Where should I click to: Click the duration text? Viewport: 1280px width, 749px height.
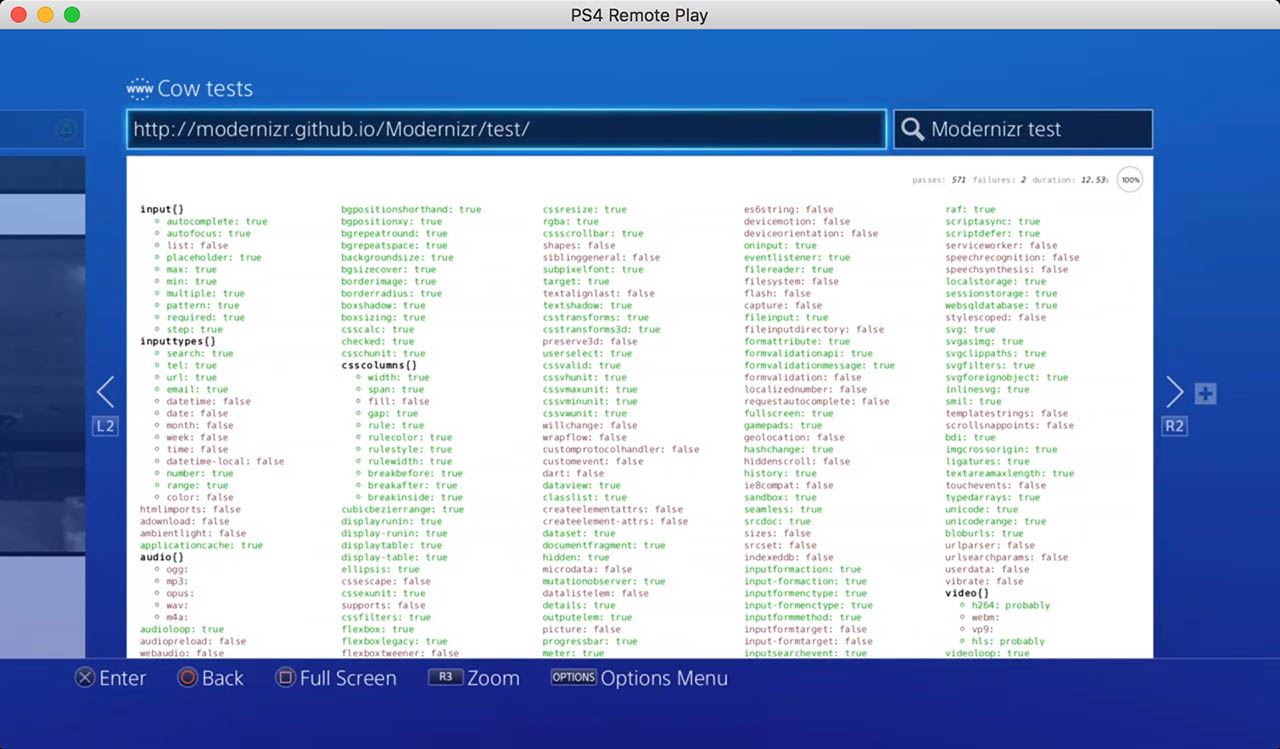tap(1071, 180)
